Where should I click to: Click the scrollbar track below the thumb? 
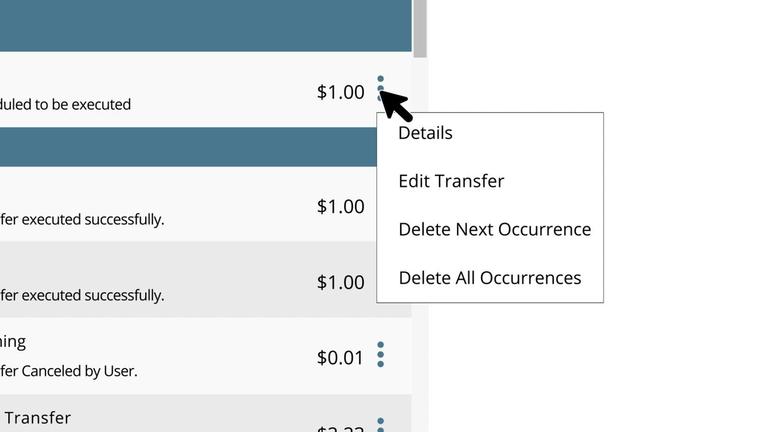pos(420,245)
